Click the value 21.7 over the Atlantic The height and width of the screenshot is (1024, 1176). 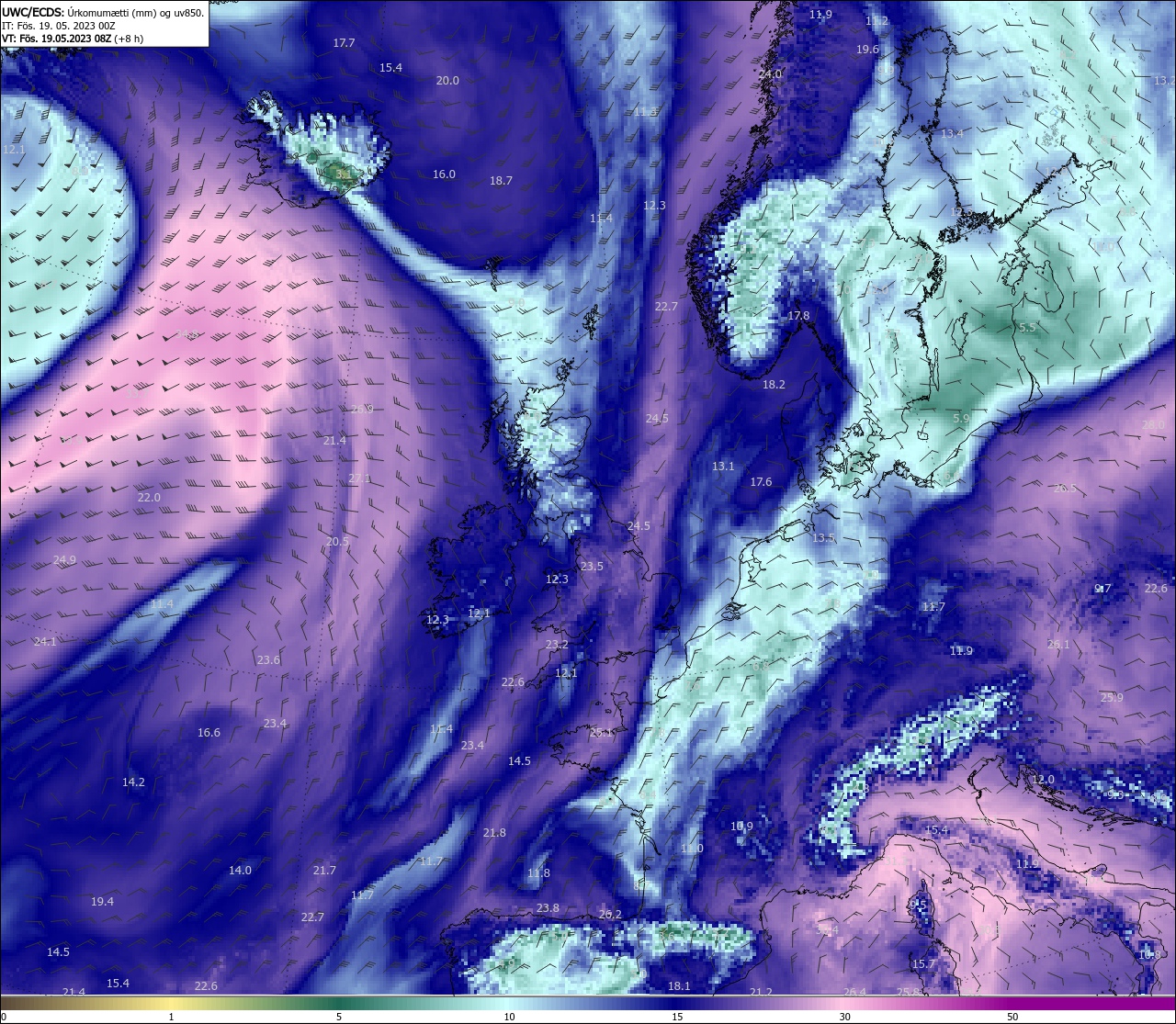pos(324,871)
